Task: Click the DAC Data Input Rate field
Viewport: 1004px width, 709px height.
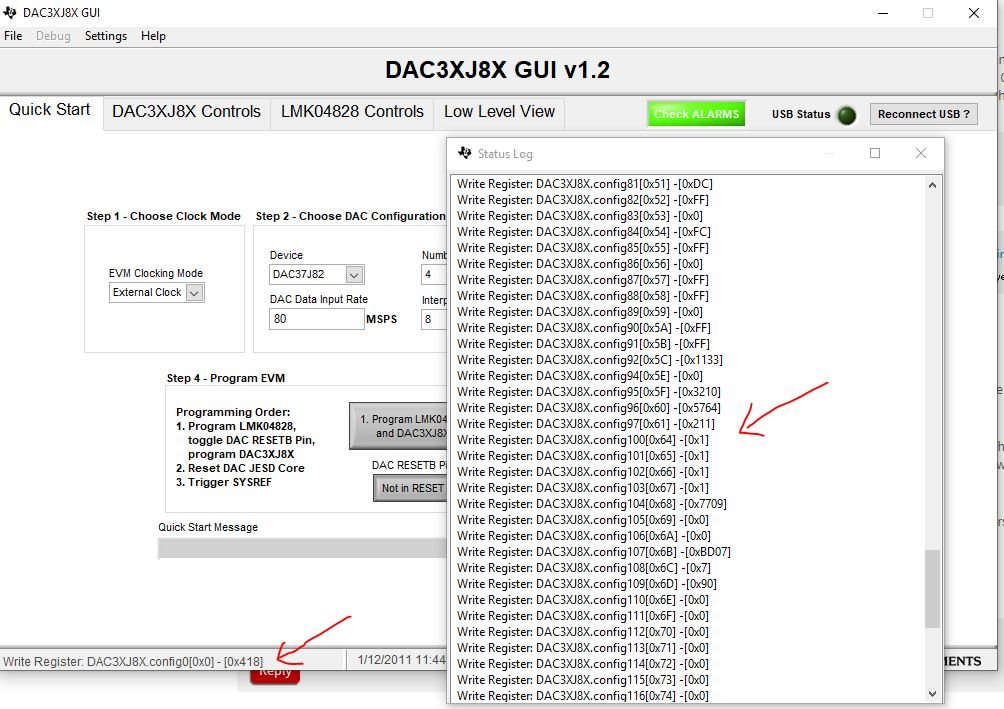Action: tap(317, 319)
